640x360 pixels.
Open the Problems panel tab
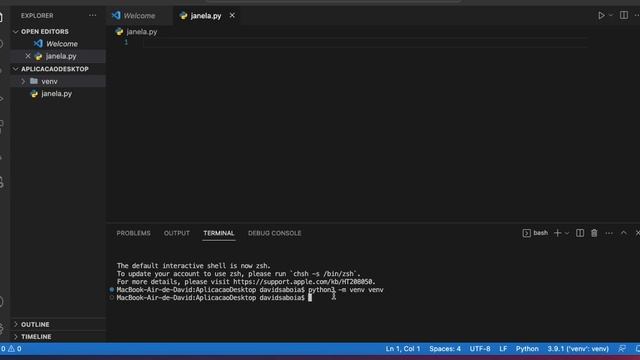[x=133, y=233]
